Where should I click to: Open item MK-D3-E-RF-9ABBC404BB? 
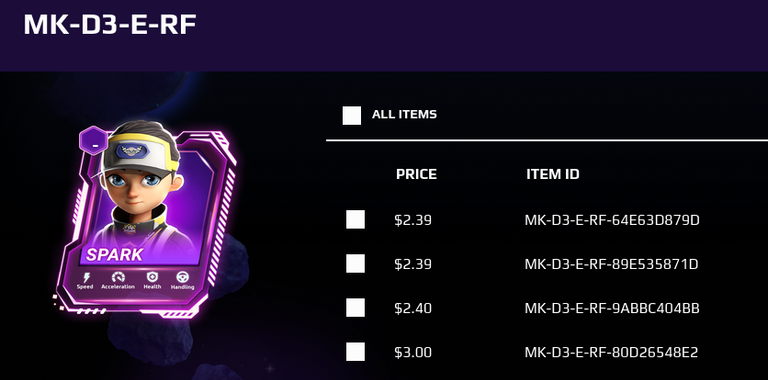point(612,309)
